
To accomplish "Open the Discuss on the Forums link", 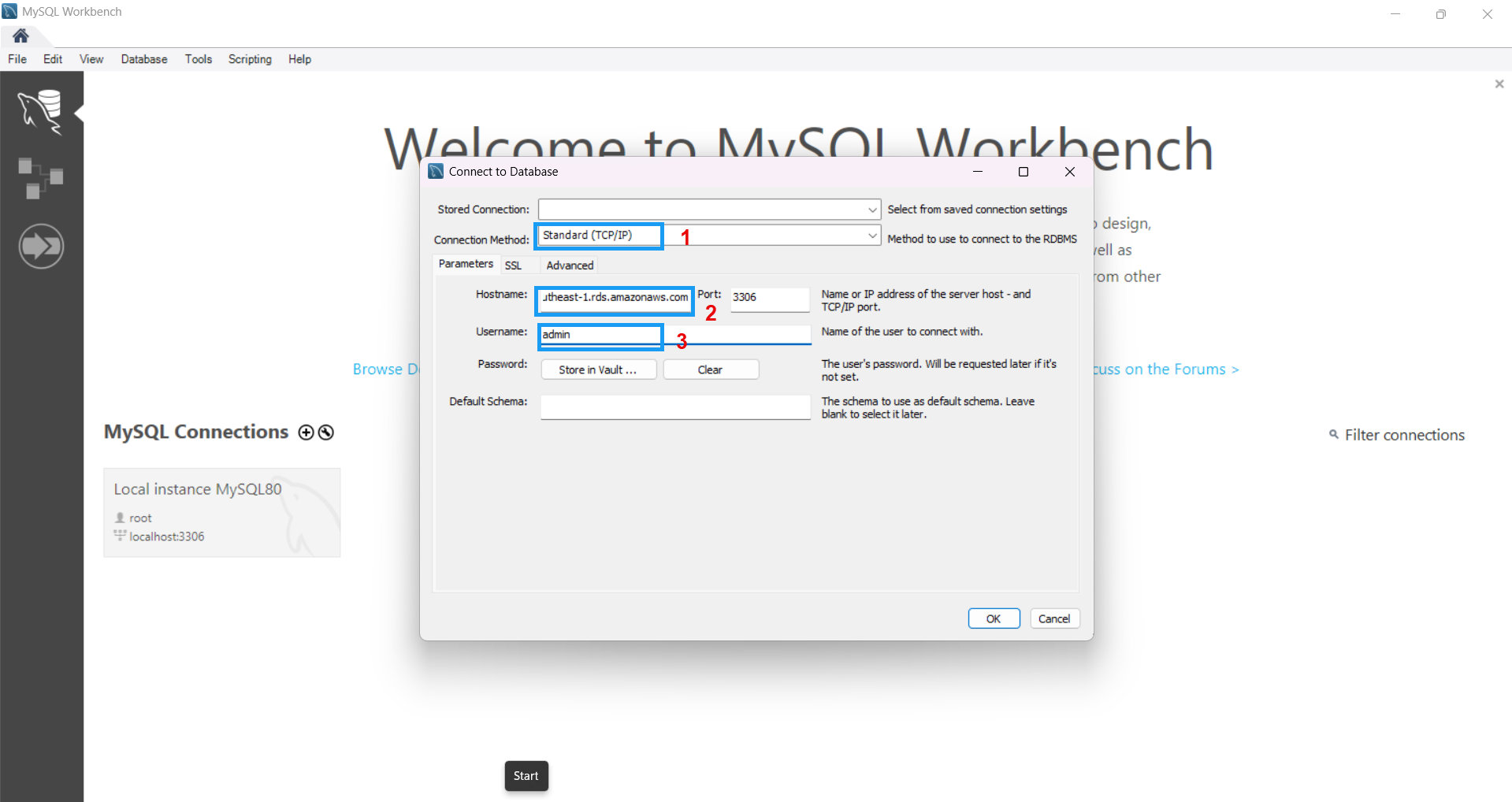I will pyautogui.click(x=1166, y=369).
